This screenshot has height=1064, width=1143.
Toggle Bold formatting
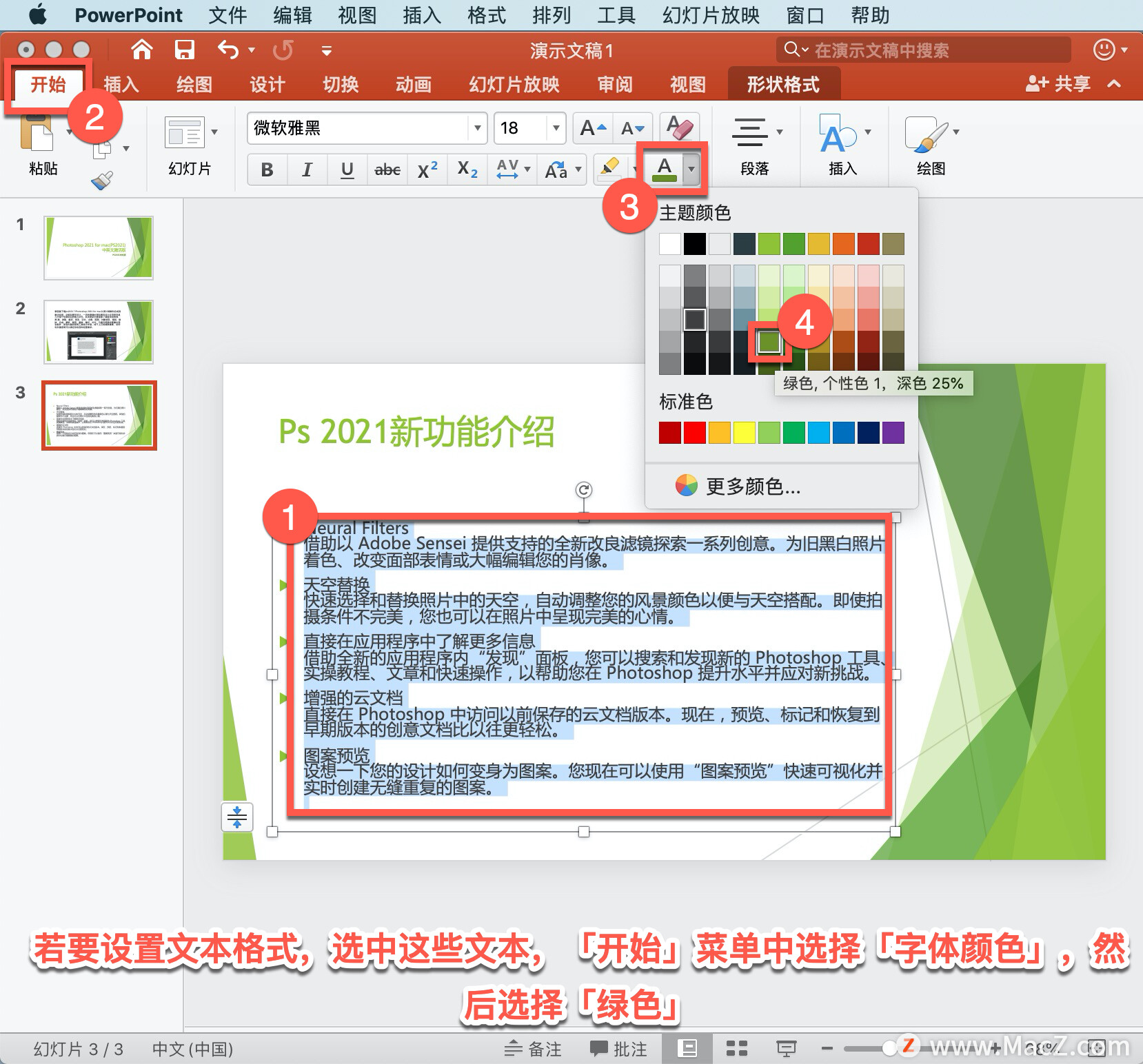[x=267, y=170]
